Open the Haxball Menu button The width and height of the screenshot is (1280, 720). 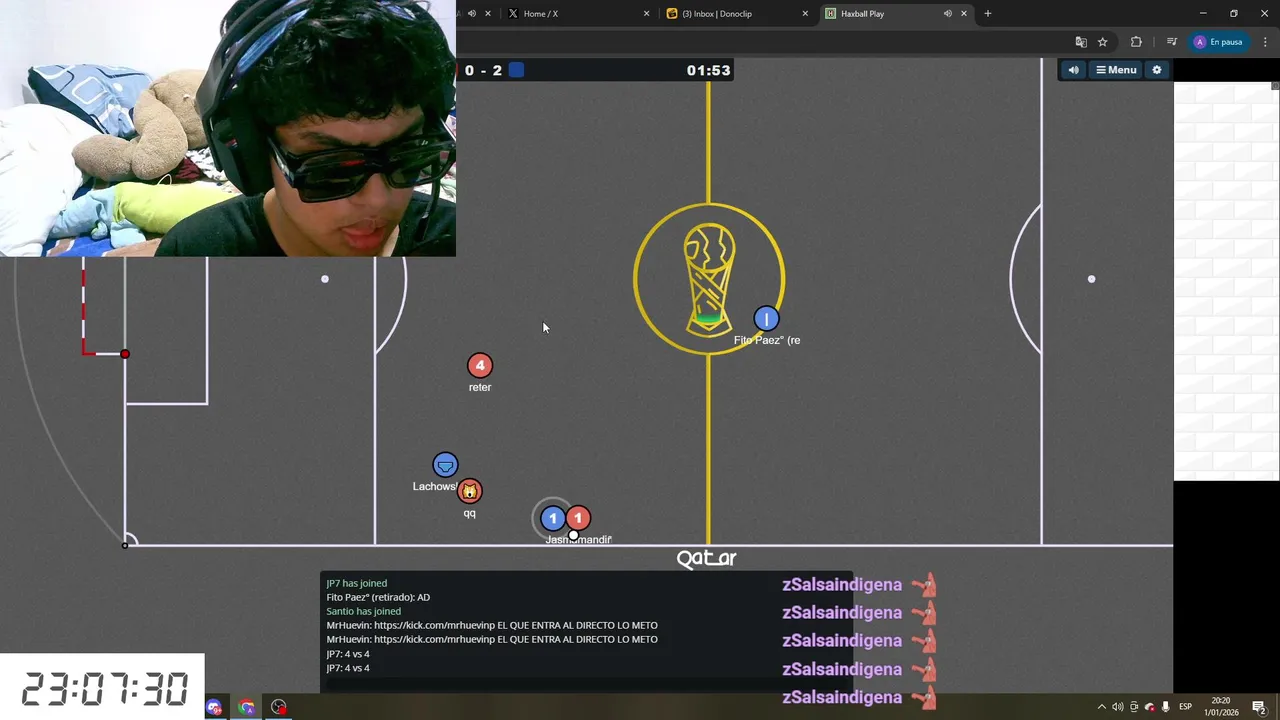click(1116, 70)
